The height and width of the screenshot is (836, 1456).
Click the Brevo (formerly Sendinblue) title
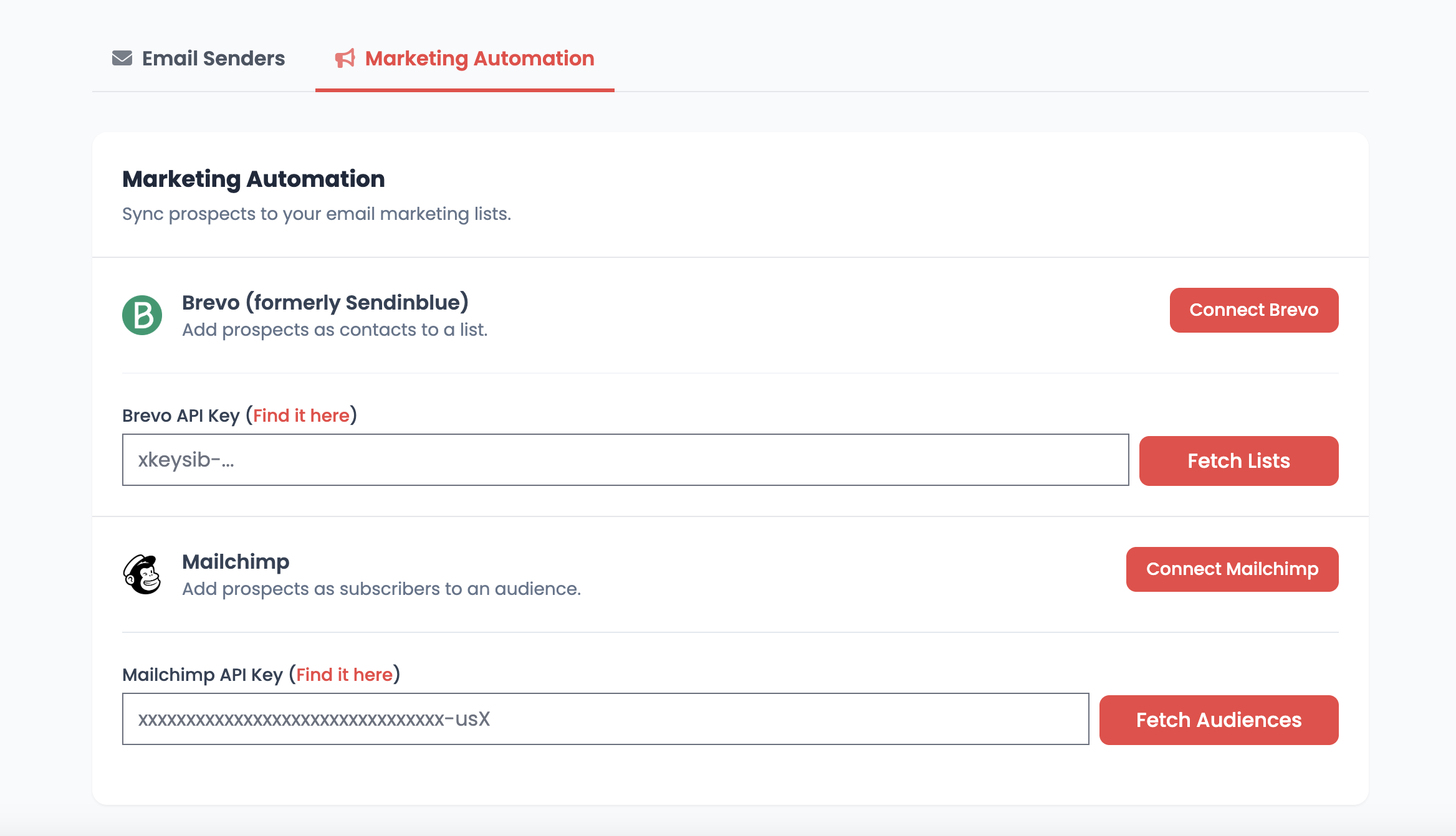(325, 302)
